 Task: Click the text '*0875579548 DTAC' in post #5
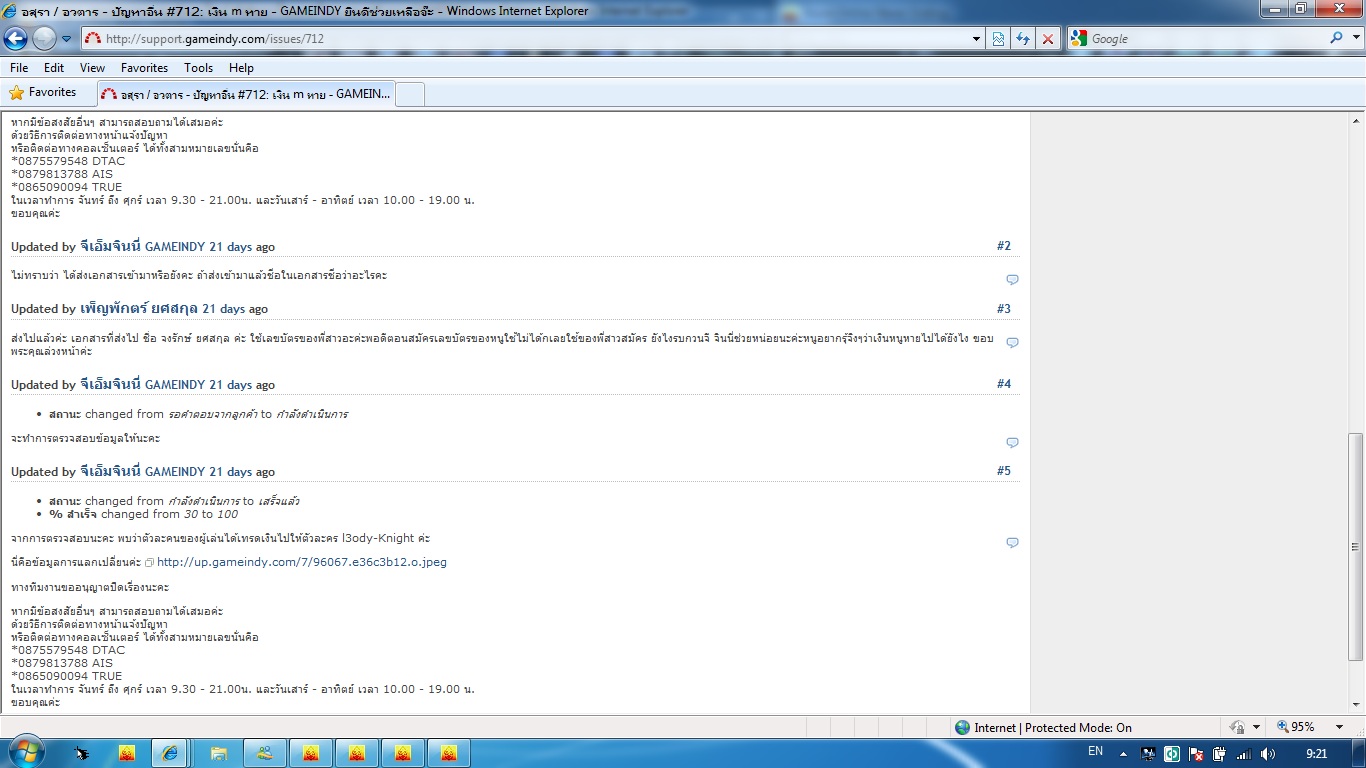(68, 650)
